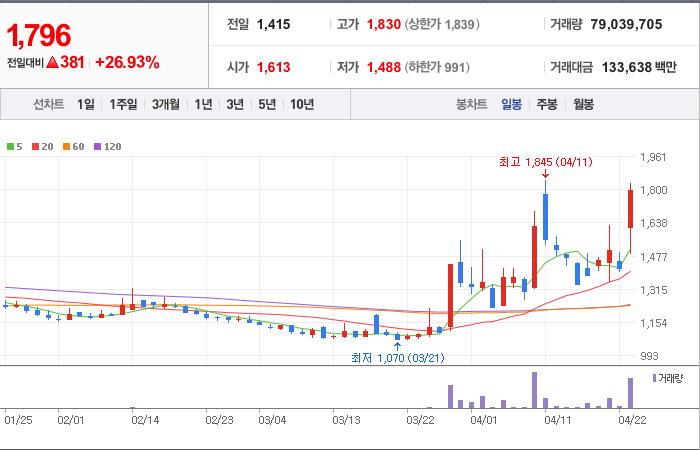Screen dimensions: 700x450
Task: Click the 1,315 price axis label
Action: [x=654, y=290]
